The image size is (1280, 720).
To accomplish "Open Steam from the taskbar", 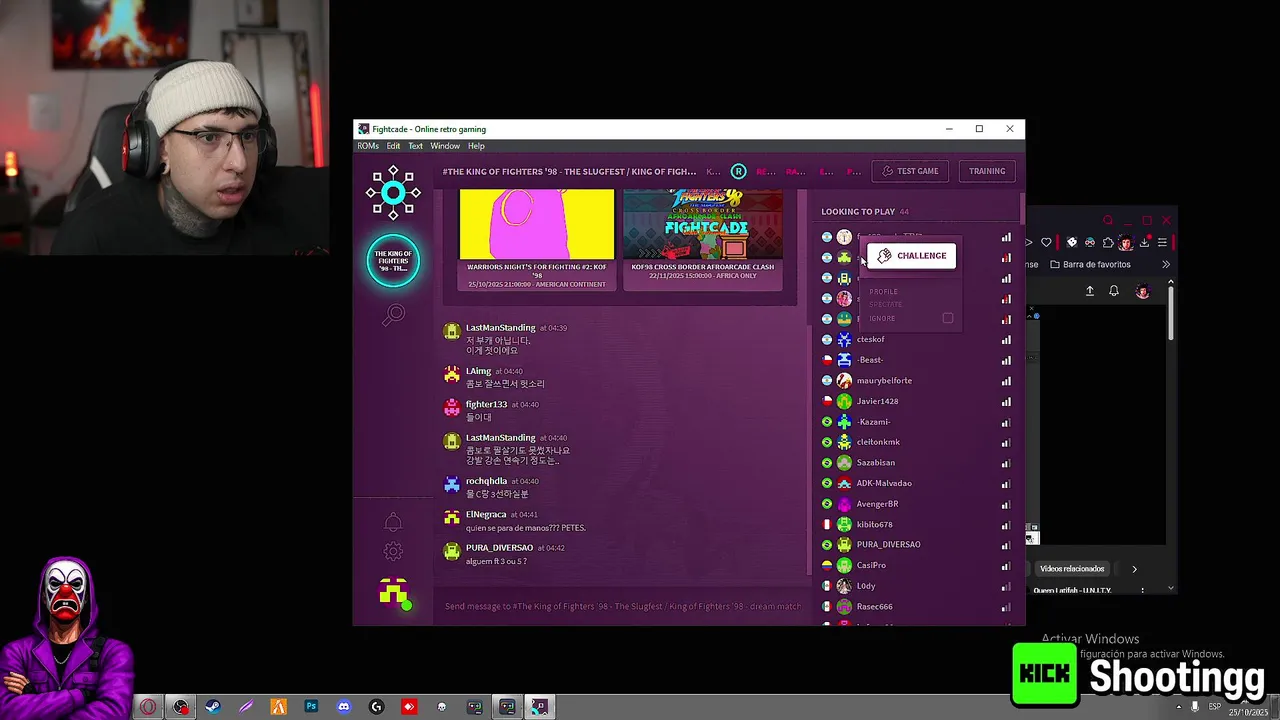I will pos(213,707).
